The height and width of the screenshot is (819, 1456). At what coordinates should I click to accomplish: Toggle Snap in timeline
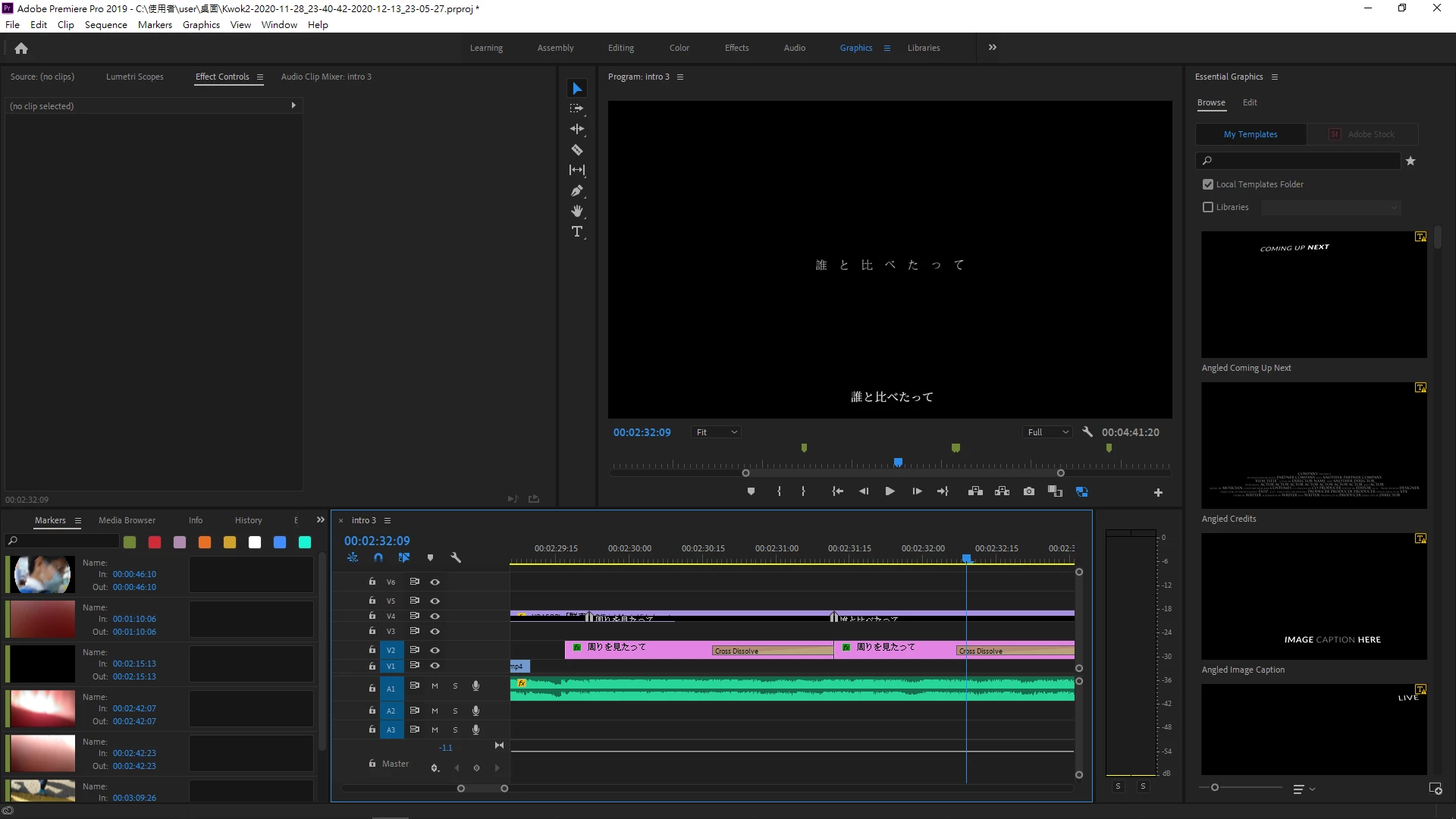pos(378,557)
